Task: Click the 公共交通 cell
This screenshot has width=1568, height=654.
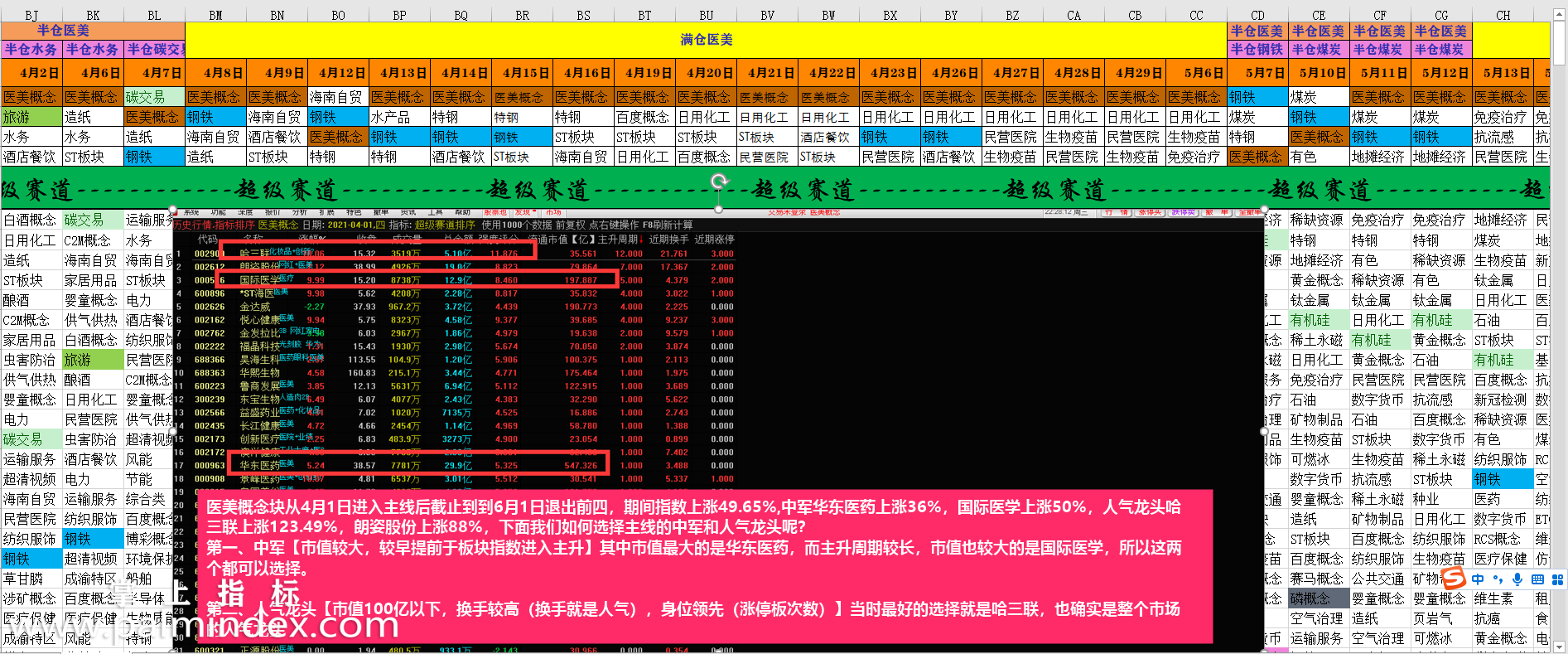Action: [x=1380, y=579]
